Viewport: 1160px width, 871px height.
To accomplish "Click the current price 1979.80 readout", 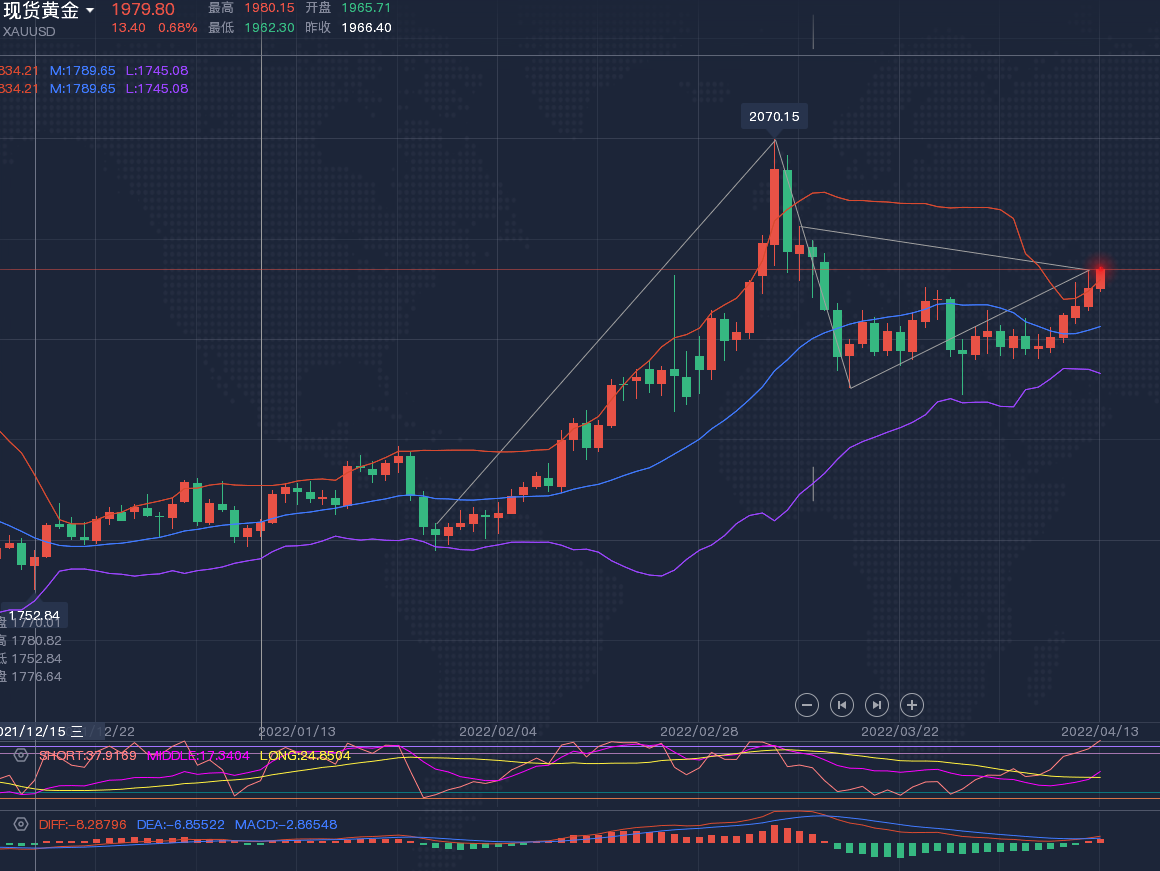I will pos(143,9).
